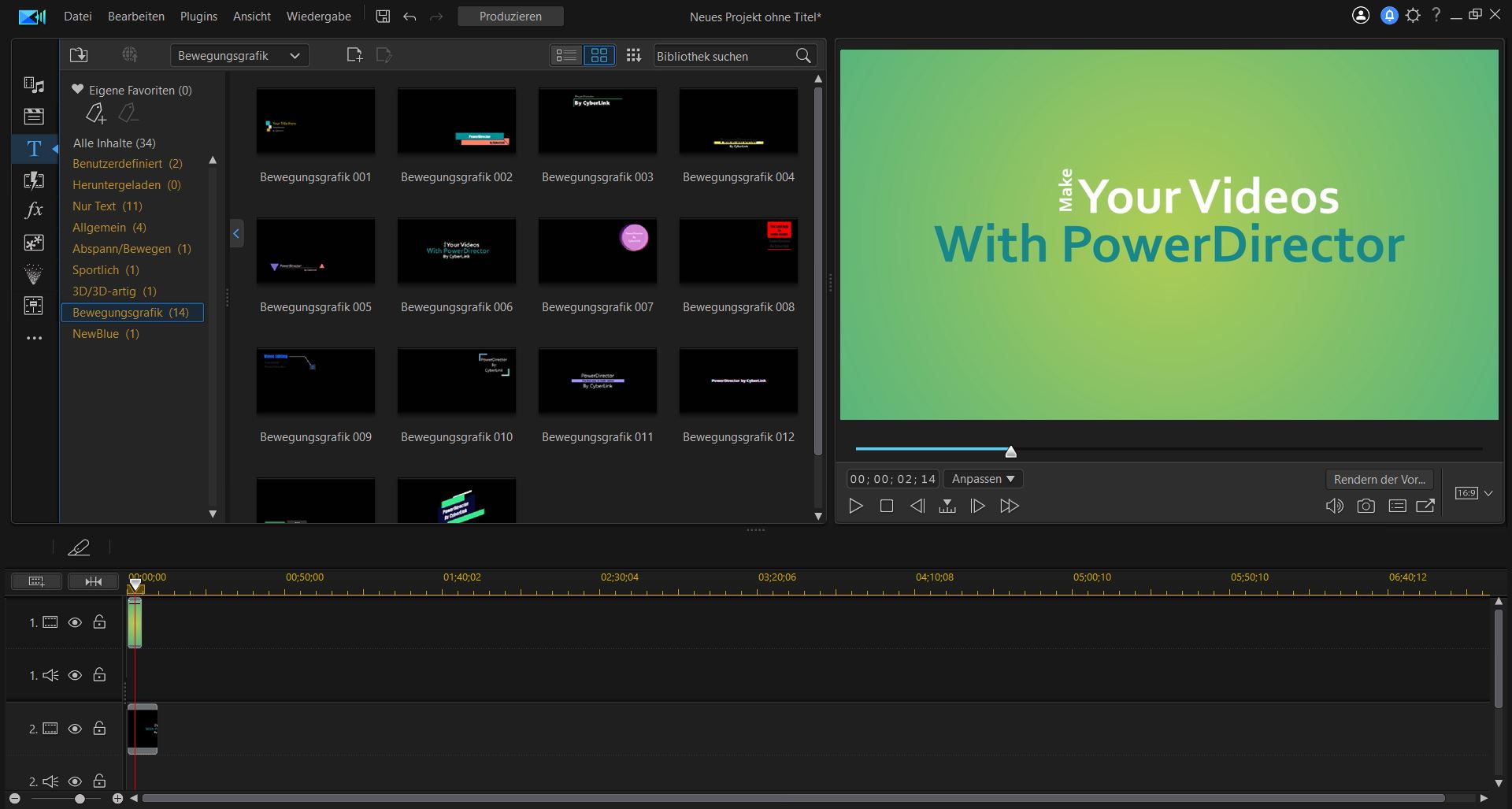
Task: Select the Bewegungsgrafik 007 thumbnail
Action: 598,251
